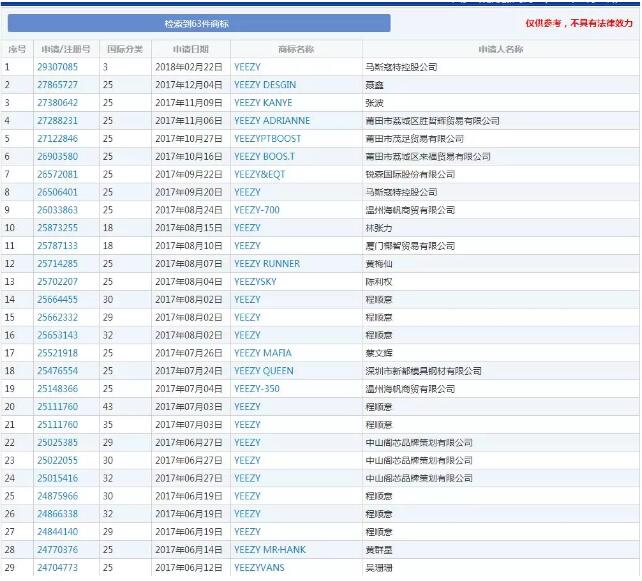Select date cell 2017年06月12日
Viewport: 642px width, 581px height.
point(189,568)
